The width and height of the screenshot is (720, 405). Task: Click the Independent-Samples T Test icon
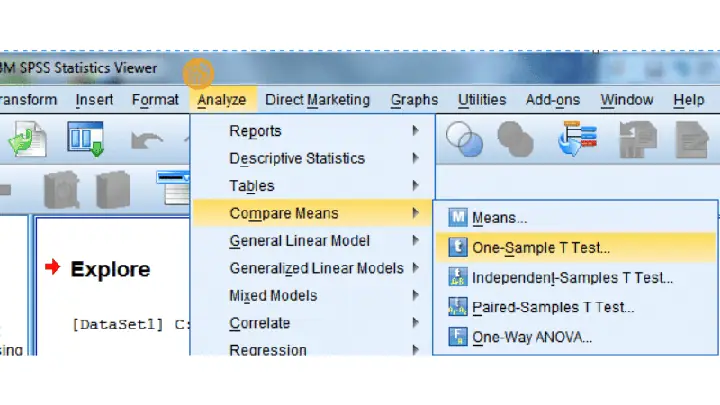click(x=458, y=277)
